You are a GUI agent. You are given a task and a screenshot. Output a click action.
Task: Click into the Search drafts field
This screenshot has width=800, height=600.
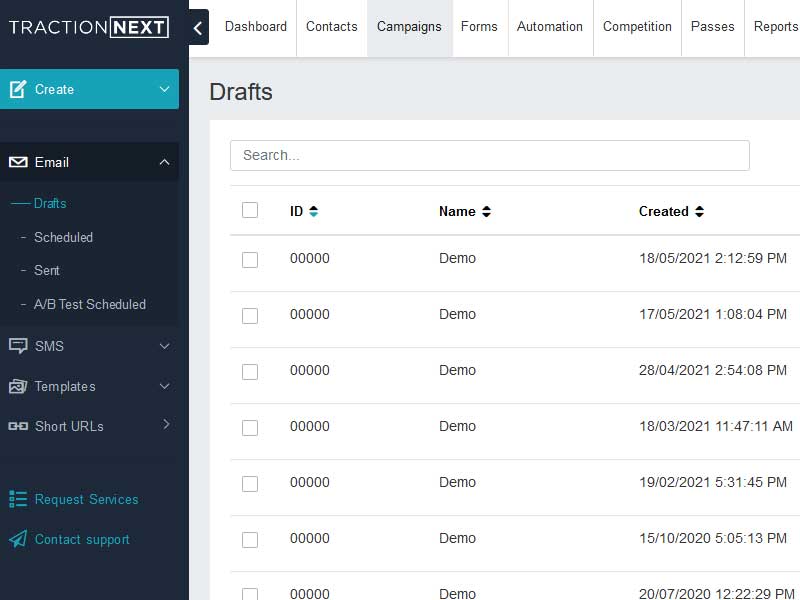point(489,155)
